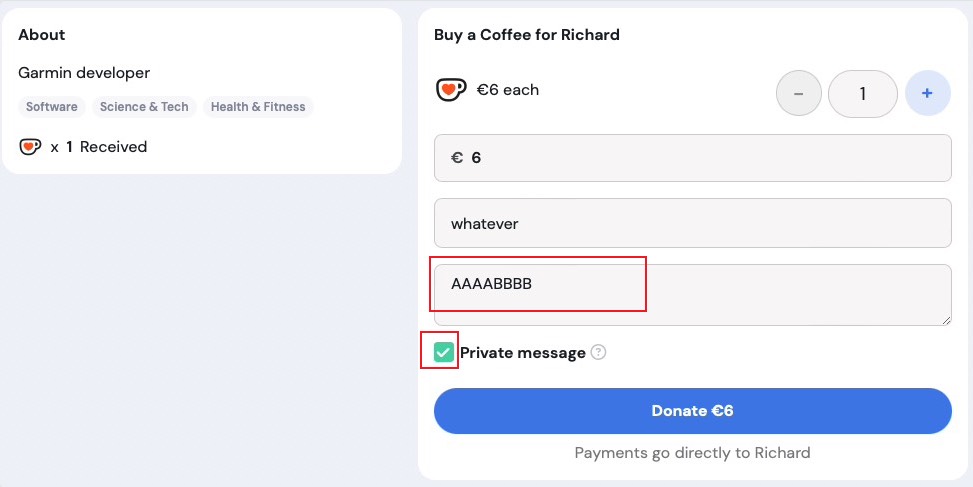Increase coffee quantity with plus button
Viewport: 973px width, 487px height.
tap(928, 94)
